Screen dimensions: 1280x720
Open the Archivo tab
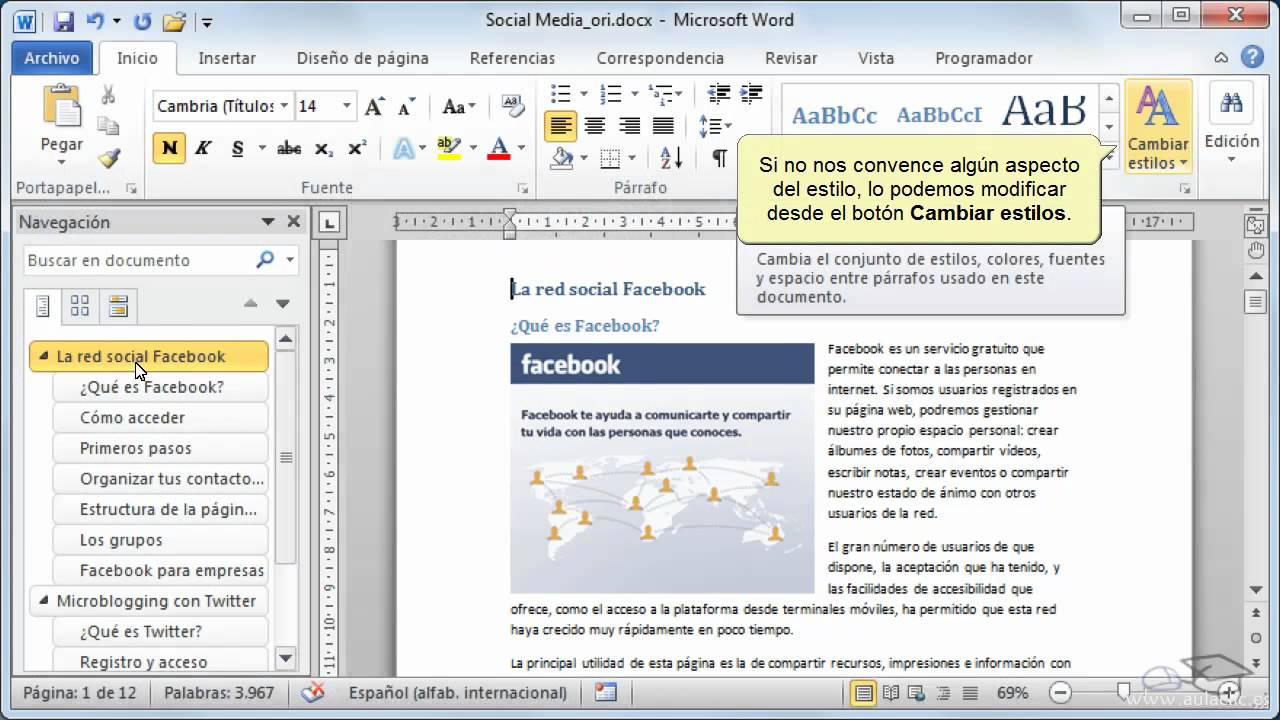coord(52,58)
